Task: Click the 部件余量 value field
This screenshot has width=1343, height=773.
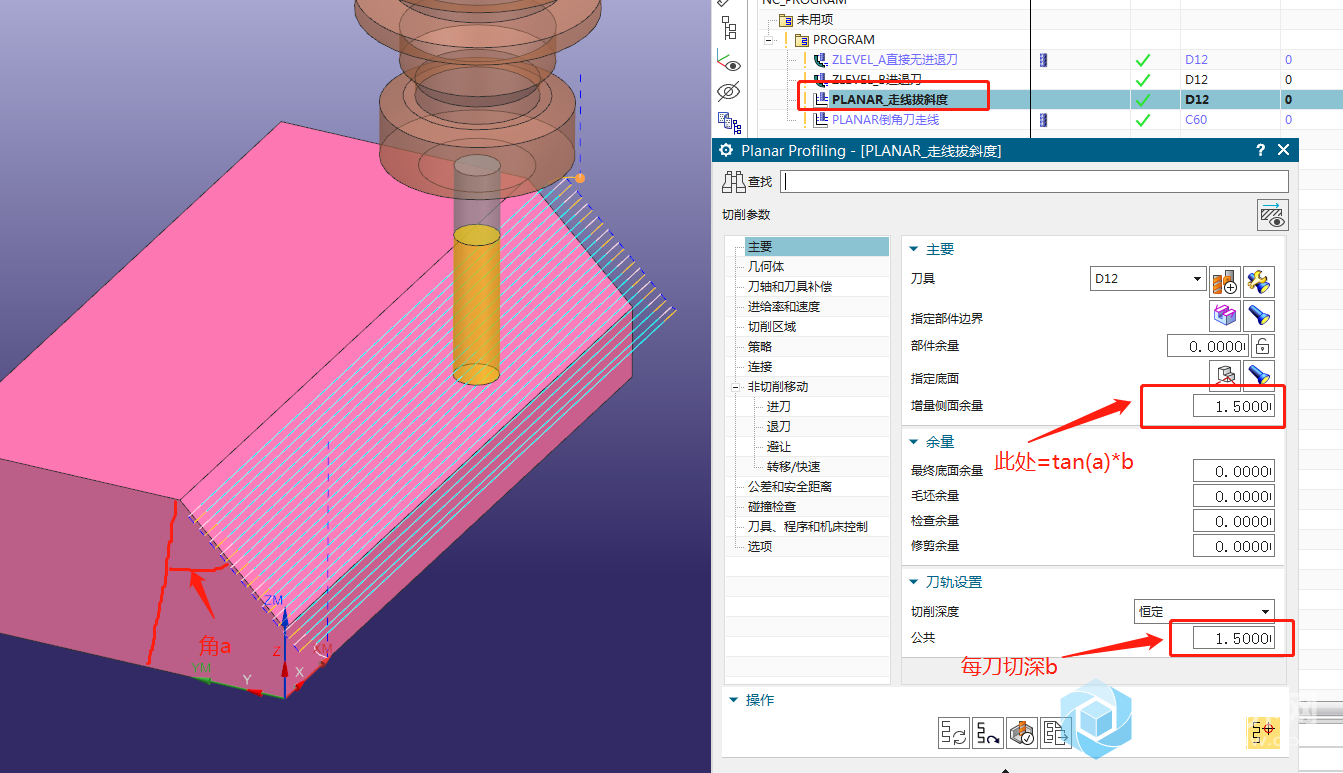Action: point(1208,346)
